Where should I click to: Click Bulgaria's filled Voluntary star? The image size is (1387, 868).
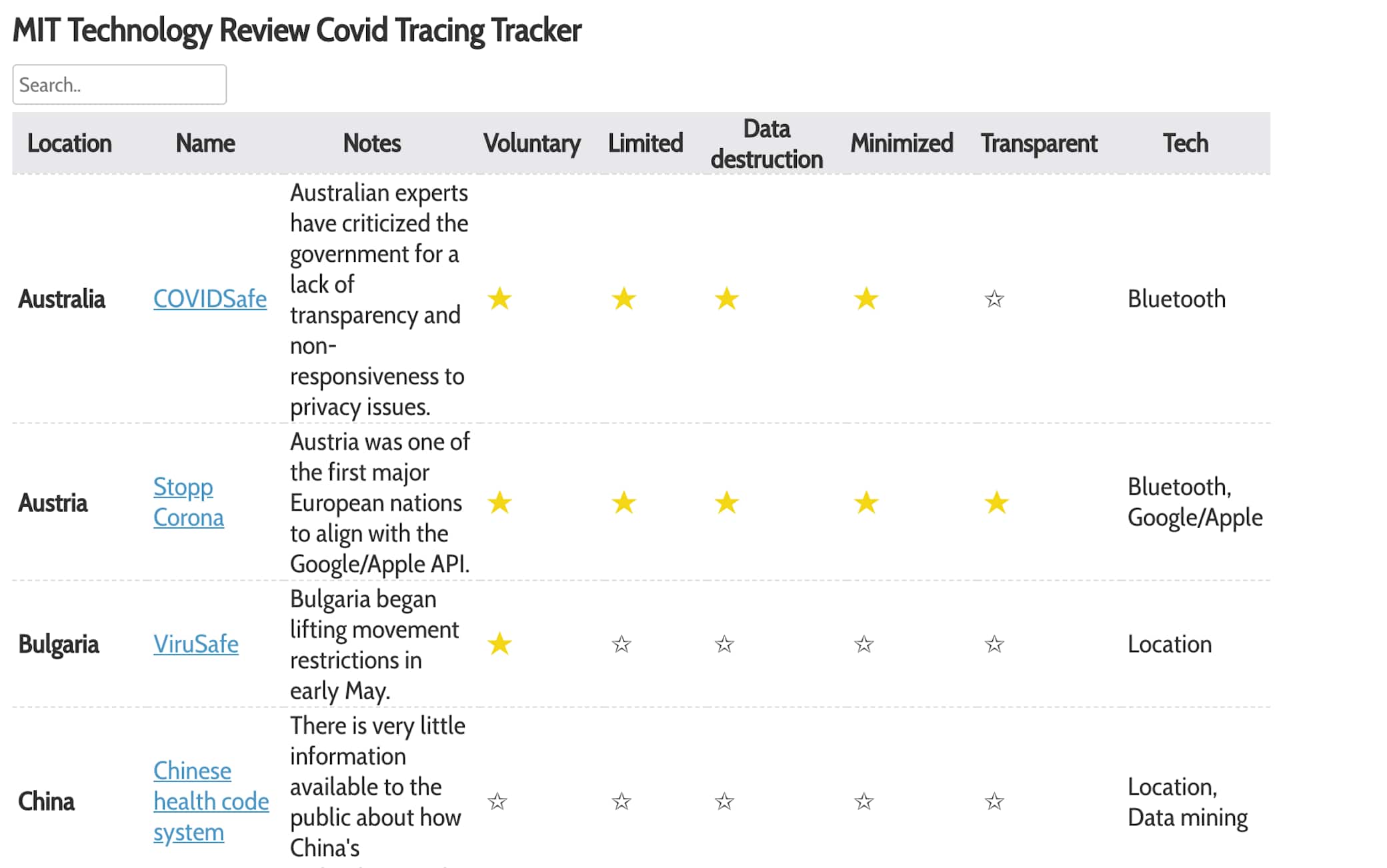pyautogui.click(x=499, y=644)
